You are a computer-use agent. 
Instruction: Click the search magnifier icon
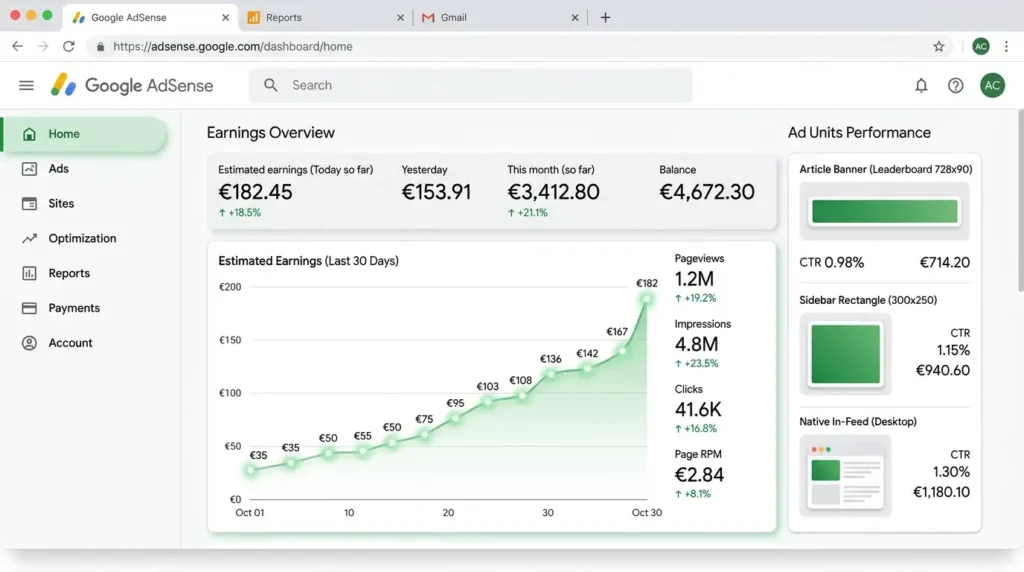tap(270, 85)
